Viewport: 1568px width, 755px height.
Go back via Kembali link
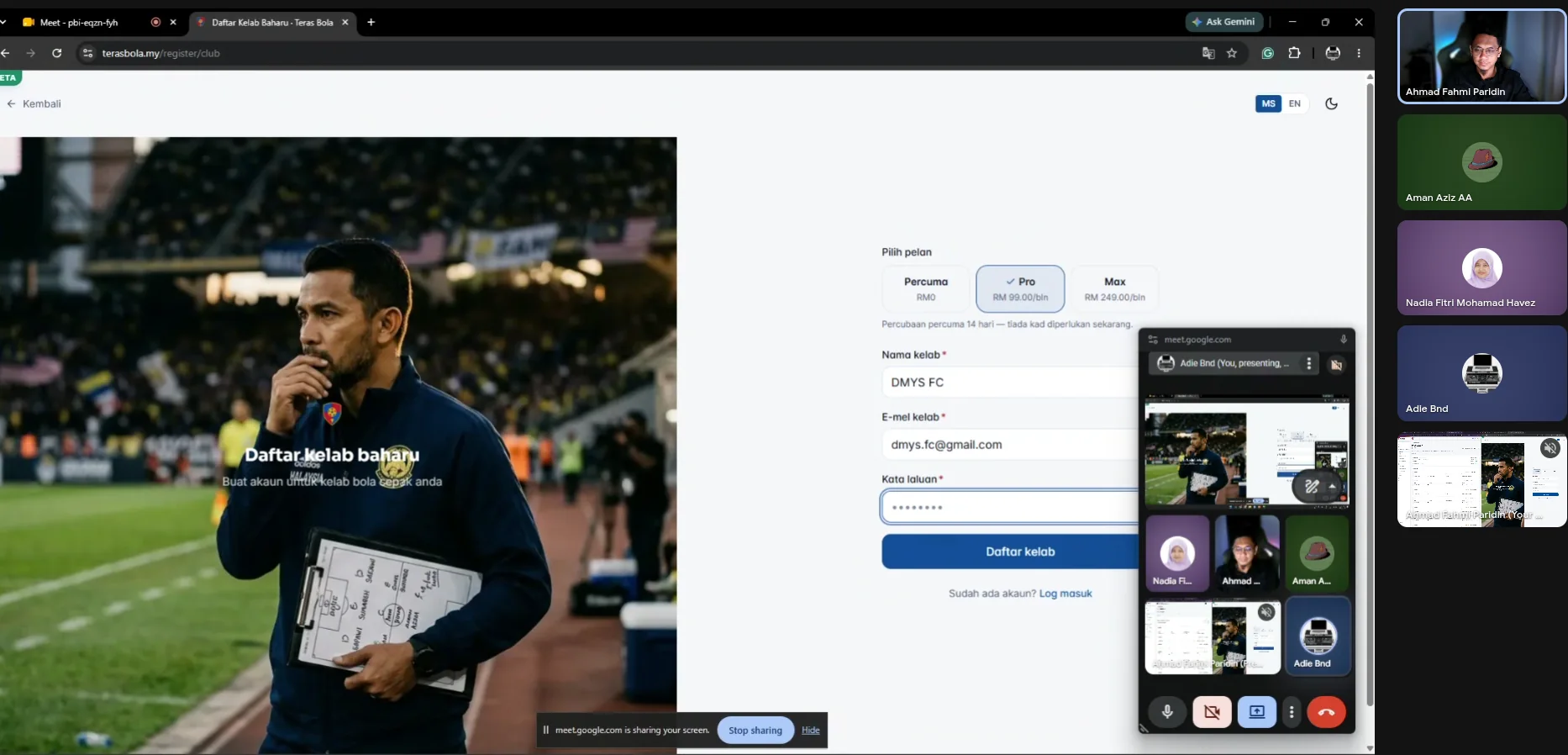click(x=34, y=103)
